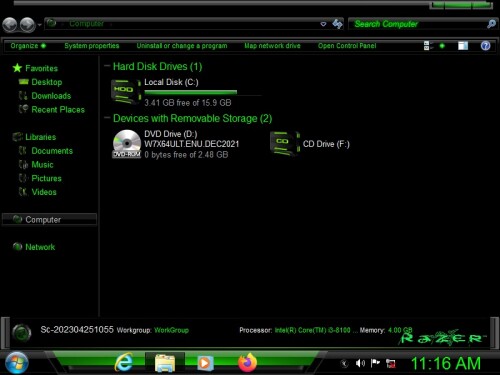The width and height of the screenshot is (500, 375).
Task: Open the Windows Start orb
Action: pos(17,363)
